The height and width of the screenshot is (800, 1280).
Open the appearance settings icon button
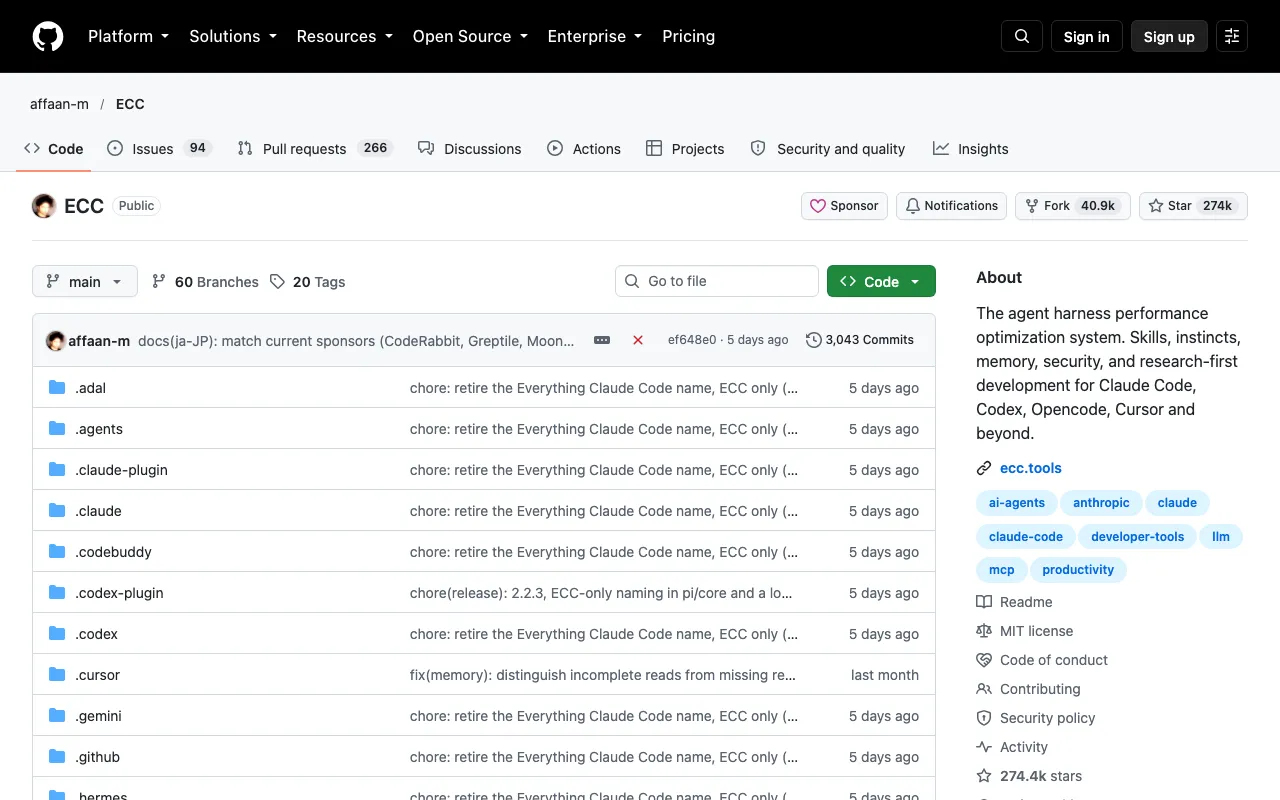coord(1232,36)
